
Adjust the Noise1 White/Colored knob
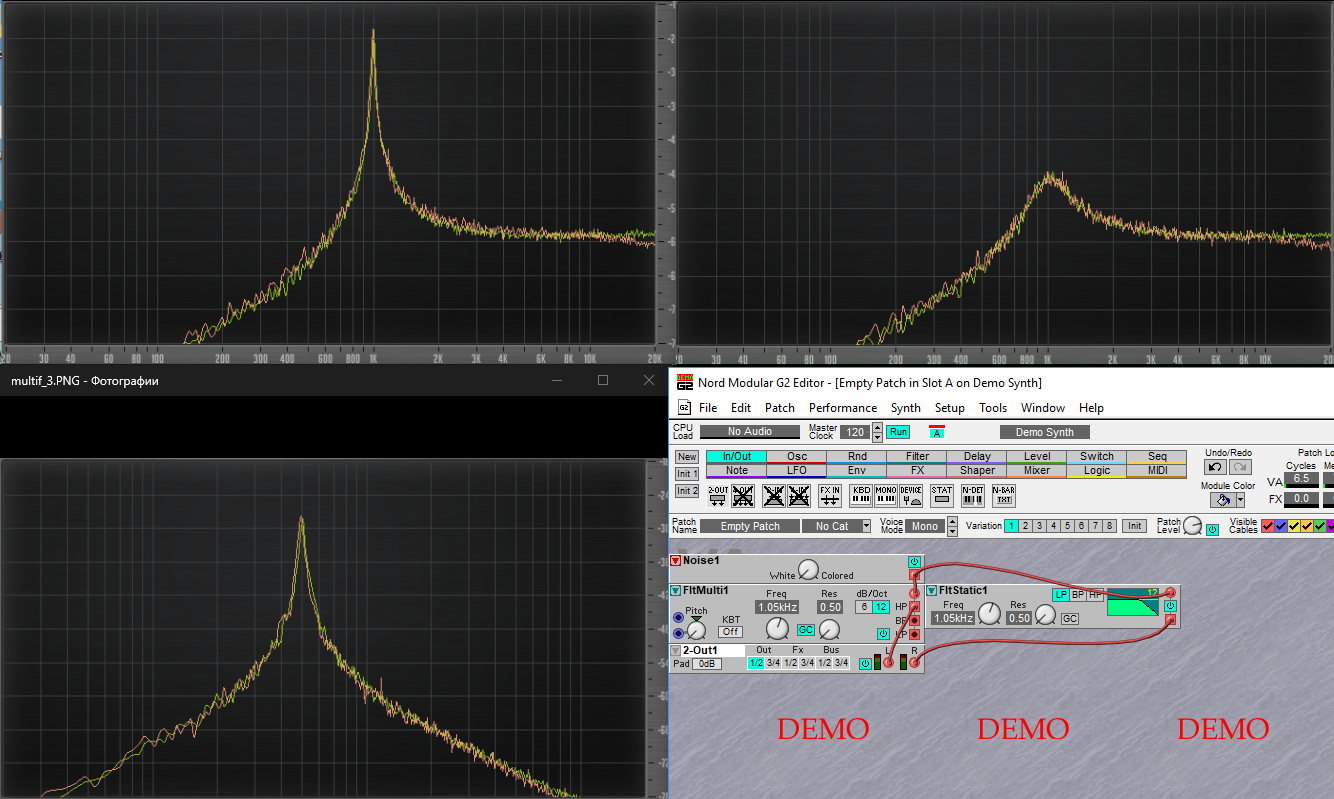tap(807, 570)
